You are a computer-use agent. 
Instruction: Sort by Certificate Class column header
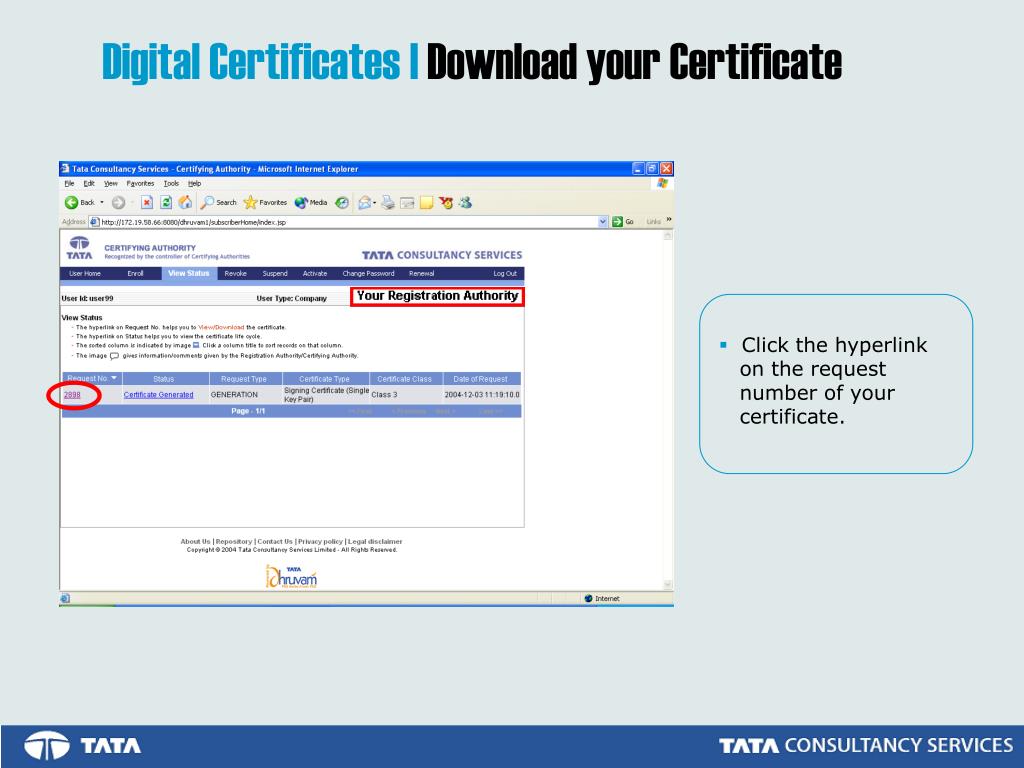(x=406, y=378)
